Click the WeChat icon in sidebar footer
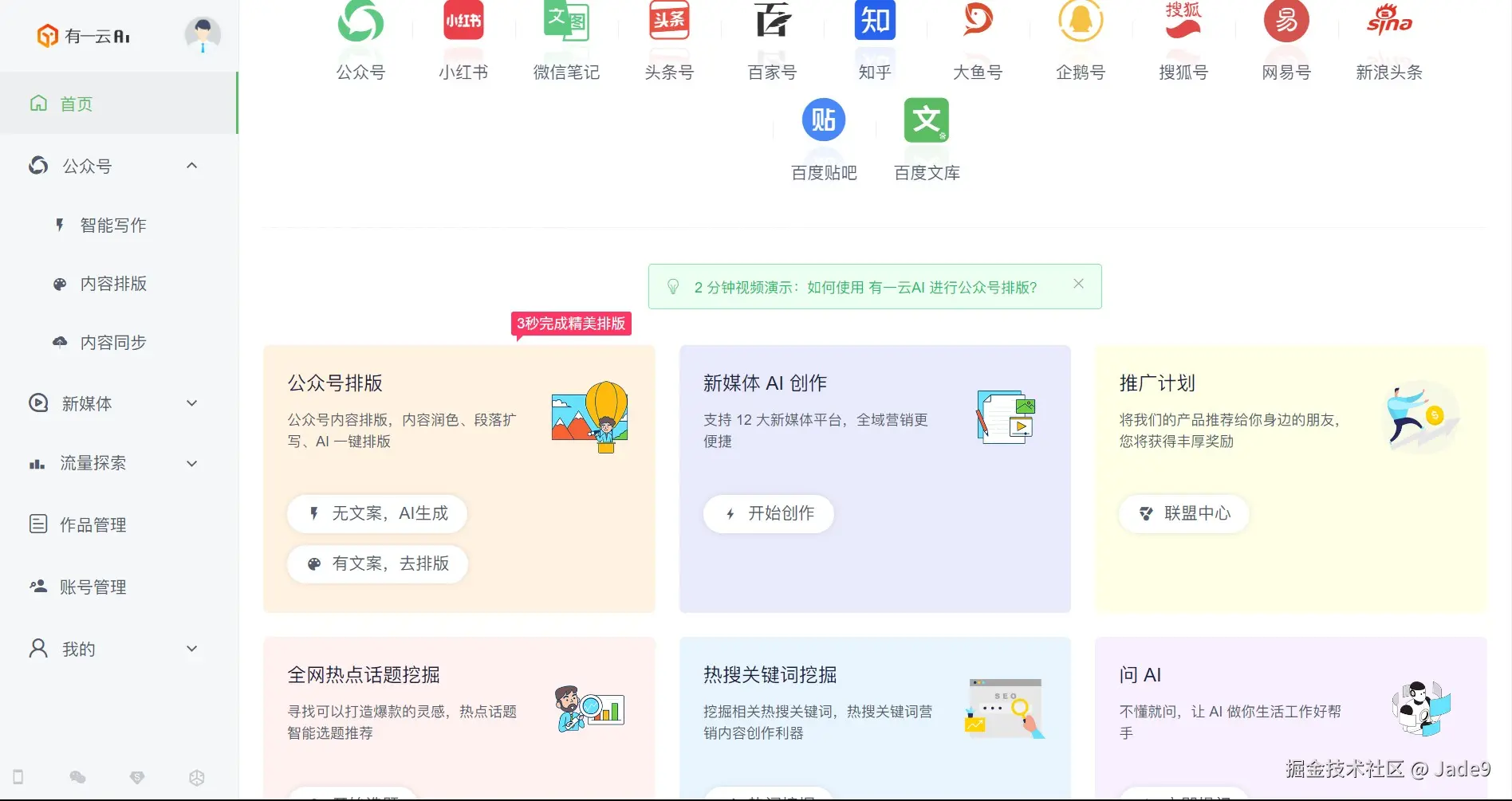 77,777
